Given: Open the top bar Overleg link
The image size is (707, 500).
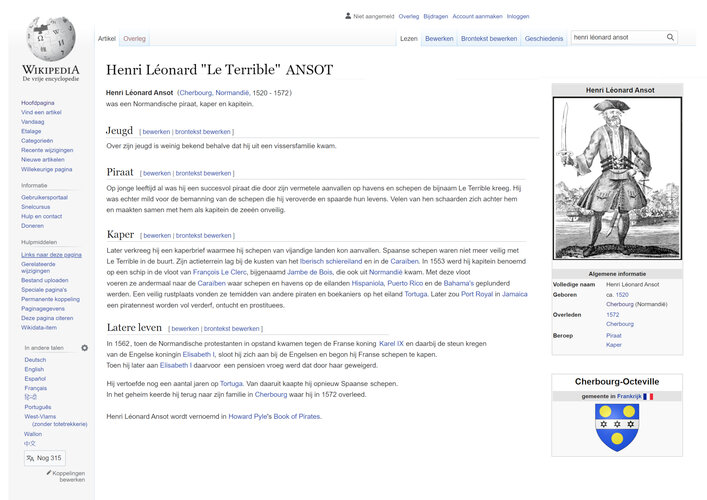Looking at the screenshot, I should tap(409, 16).
